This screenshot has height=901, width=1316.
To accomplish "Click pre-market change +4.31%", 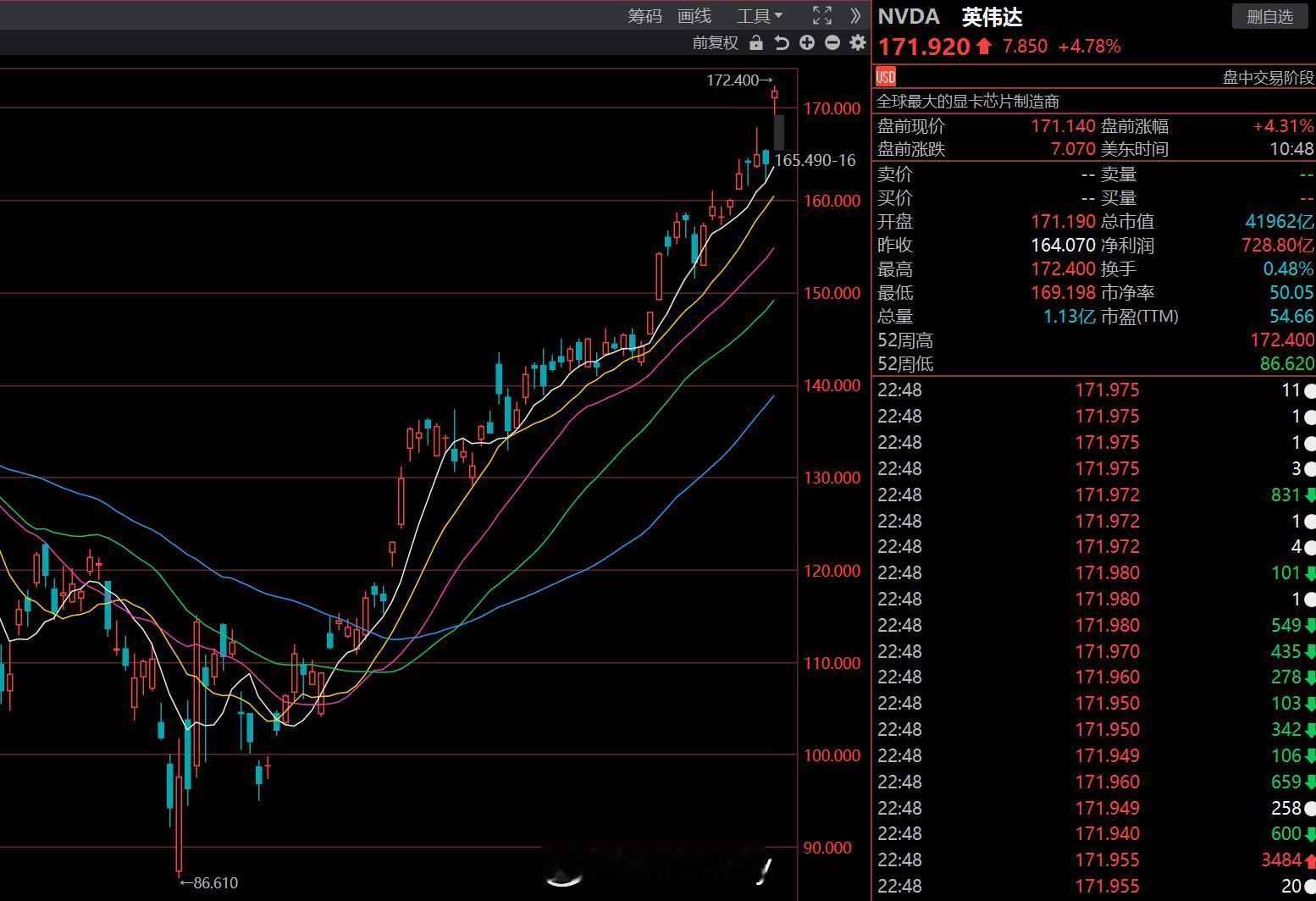I will (1283, 126).
